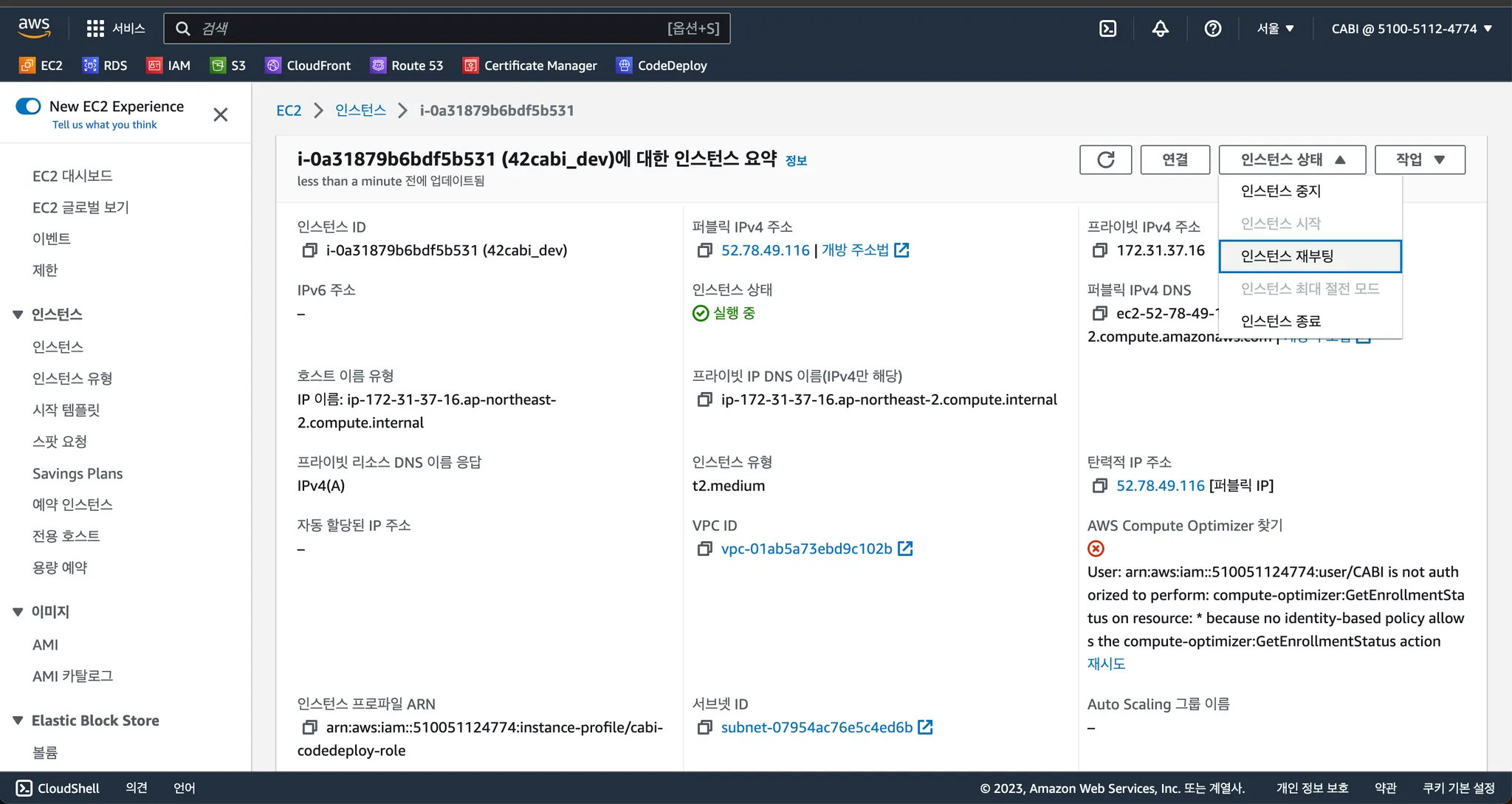Click the 연결 connect button
The height and width of the screenshot is (804, 1512).
tap(1175, 159)
